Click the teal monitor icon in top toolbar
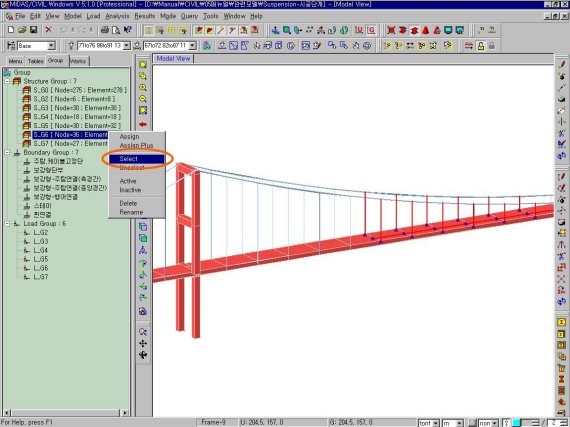Screen dimensions: 570x427 point(448,30)
